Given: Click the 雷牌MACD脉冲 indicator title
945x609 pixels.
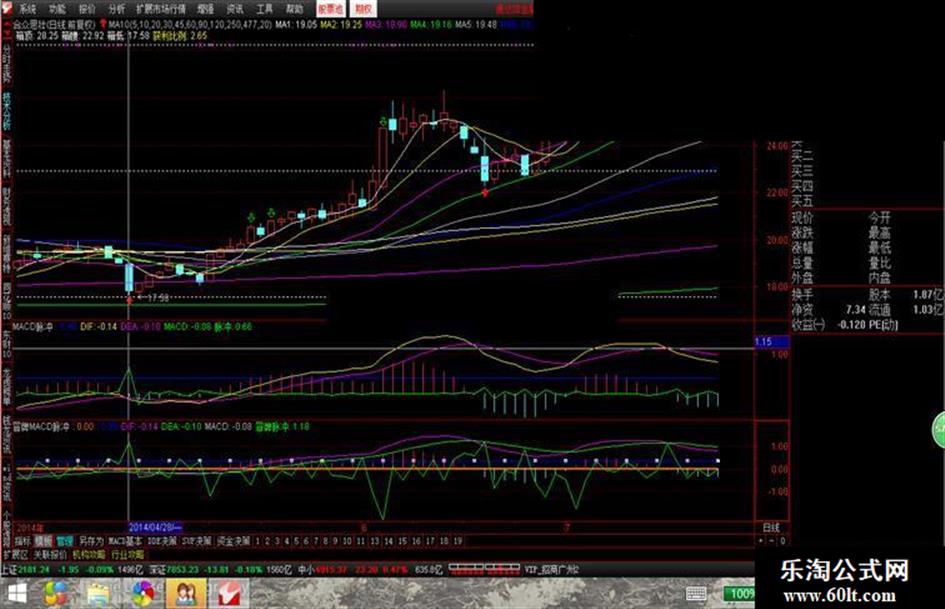Looking at the screenshot, I should (40, 427).
